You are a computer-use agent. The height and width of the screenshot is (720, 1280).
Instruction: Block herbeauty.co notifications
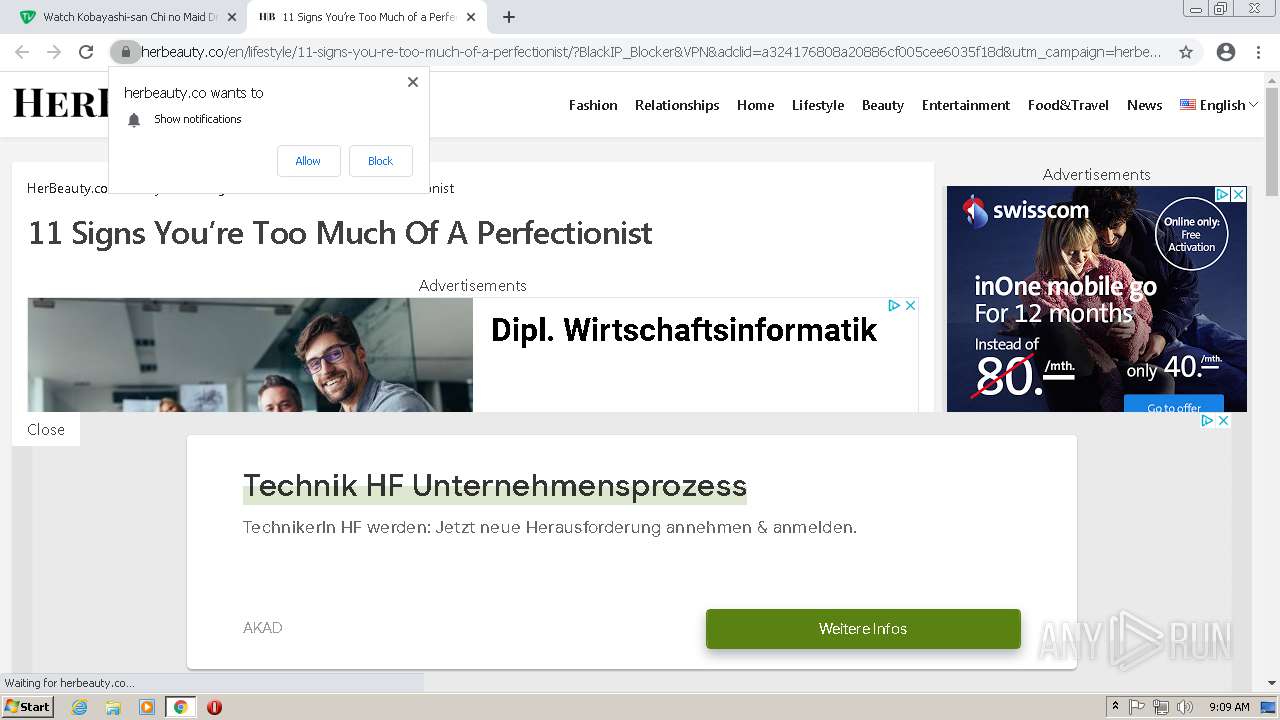tap(380, 161)
